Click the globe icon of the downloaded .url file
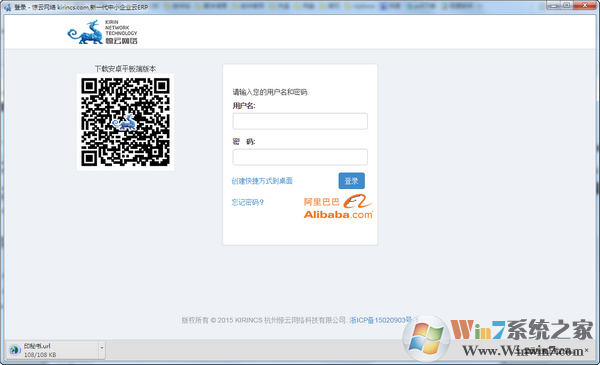The width and height of the screenshot is (600, 365). pyautogui.click(x=15, y=350)
